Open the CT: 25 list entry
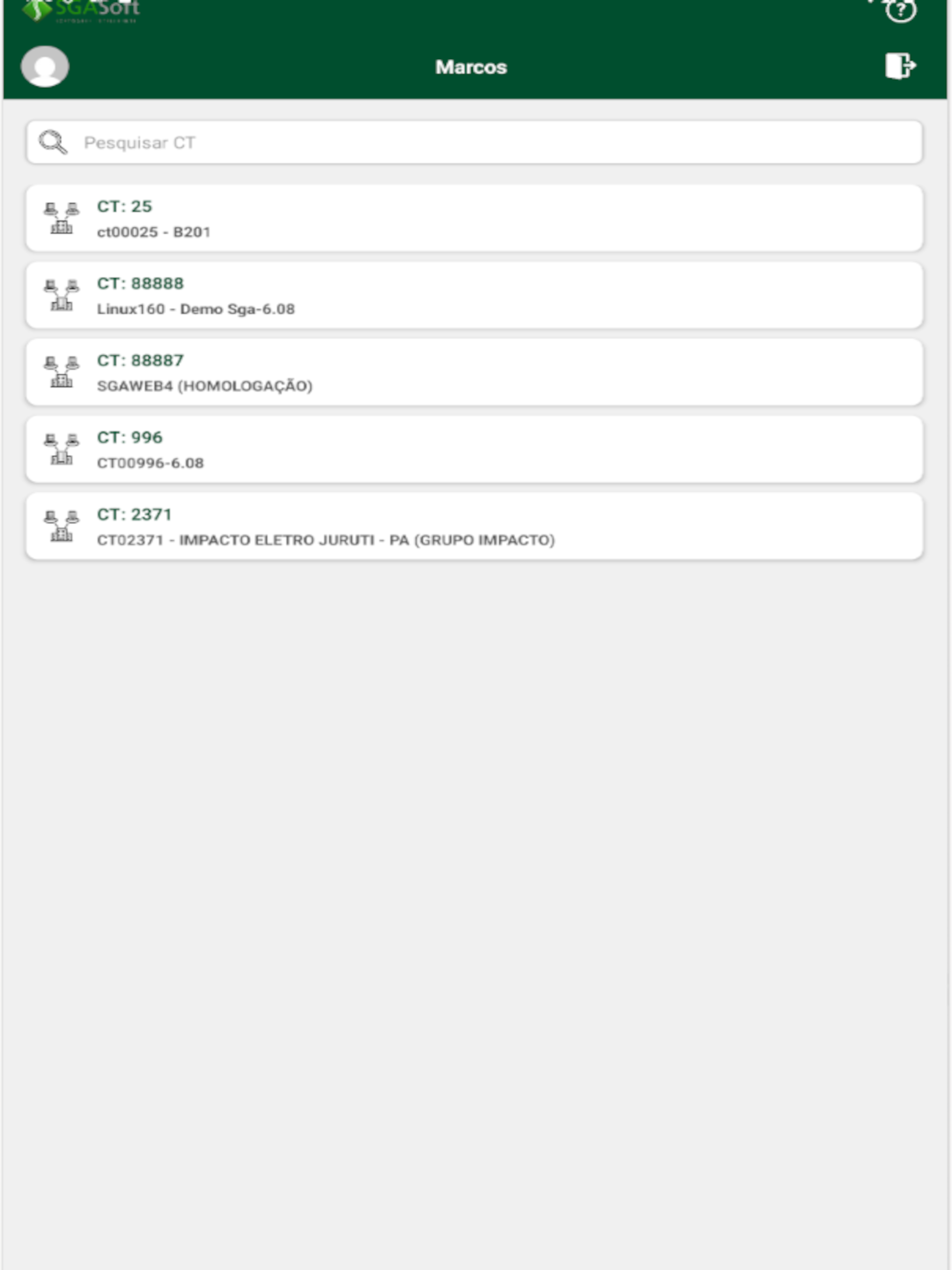Viewport: 952px width, 1270px height. point(475,218)
